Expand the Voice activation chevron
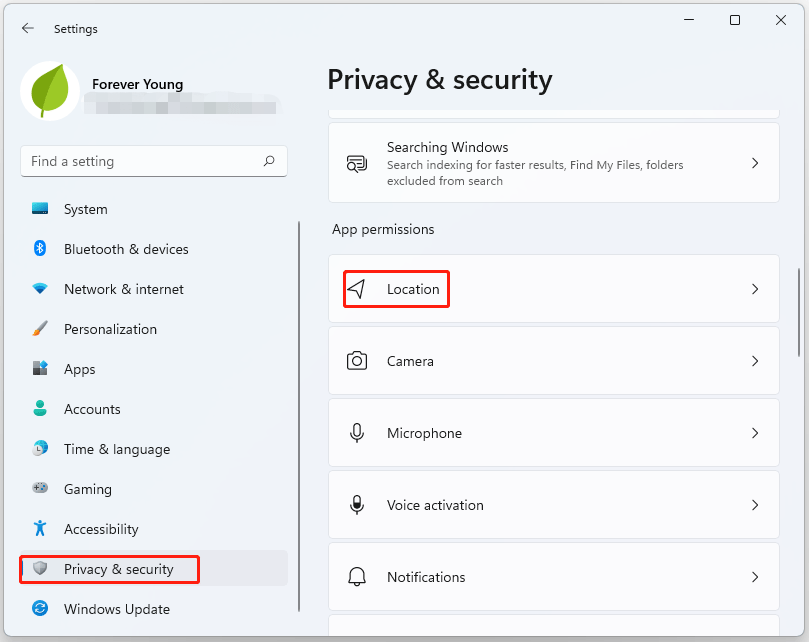809x642 pixels. (755, 505)
